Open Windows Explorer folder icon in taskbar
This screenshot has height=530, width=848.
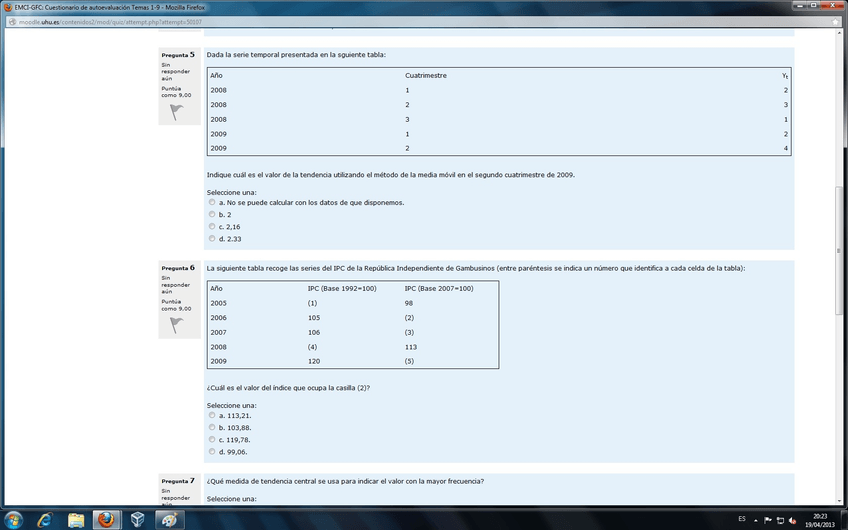(76, 520)
